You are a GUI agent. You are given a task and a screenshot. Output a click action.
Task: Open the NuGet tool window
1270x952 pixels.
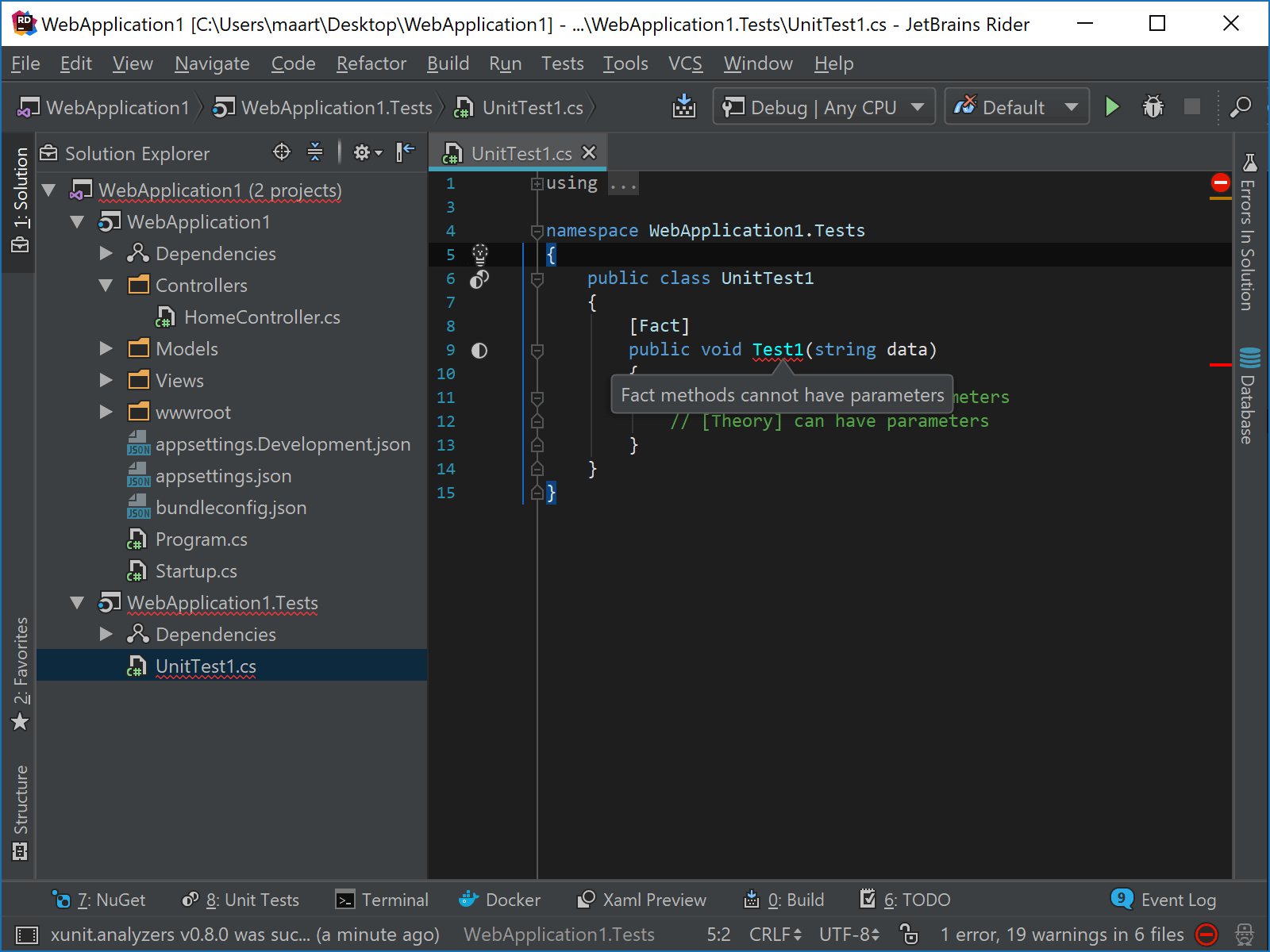pyautogui.click(x=98, y=900)
